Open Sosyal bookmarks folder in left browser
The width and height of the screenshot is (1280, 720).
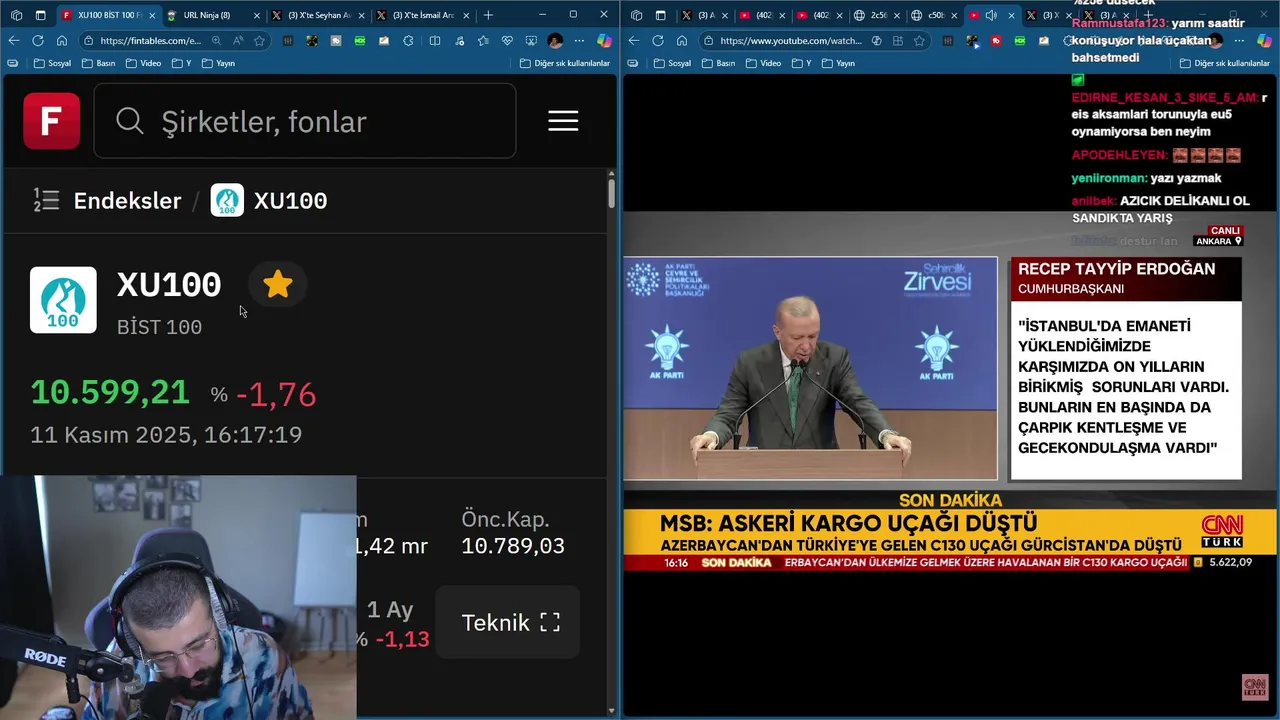(52, 63)
